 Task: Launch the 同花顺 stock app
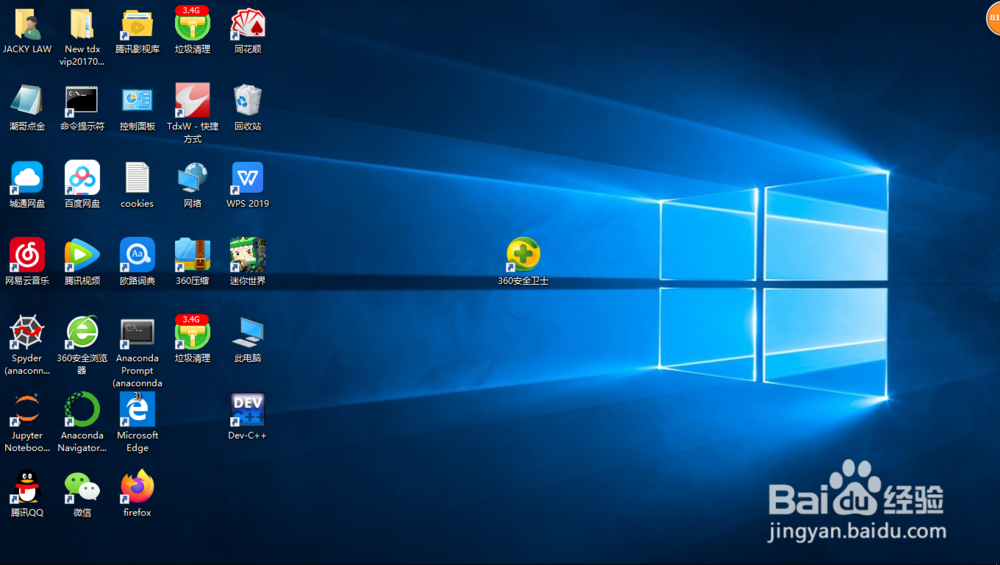tap(247, 25)
